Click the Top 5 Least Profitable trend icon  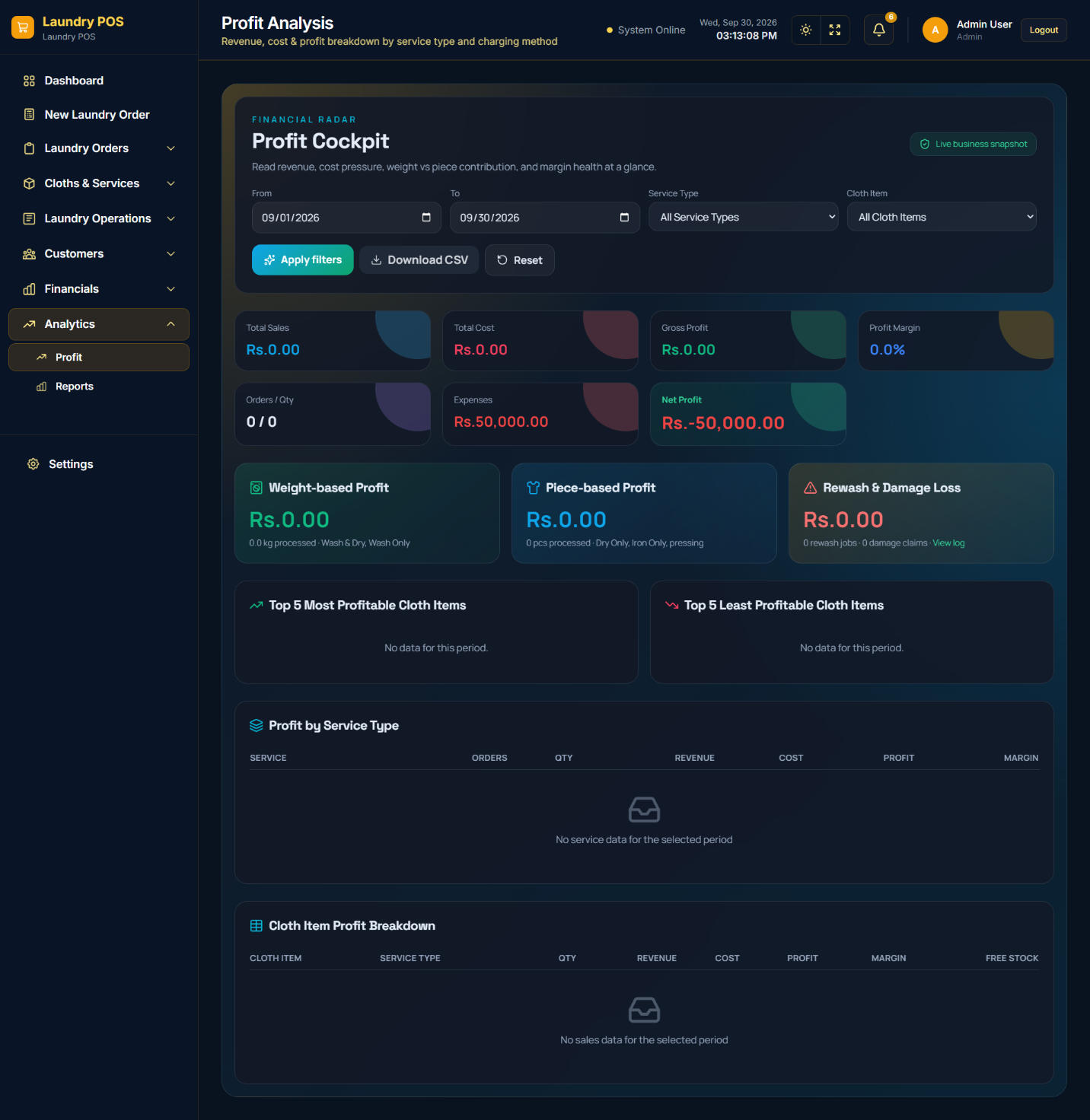coord(672,606)
